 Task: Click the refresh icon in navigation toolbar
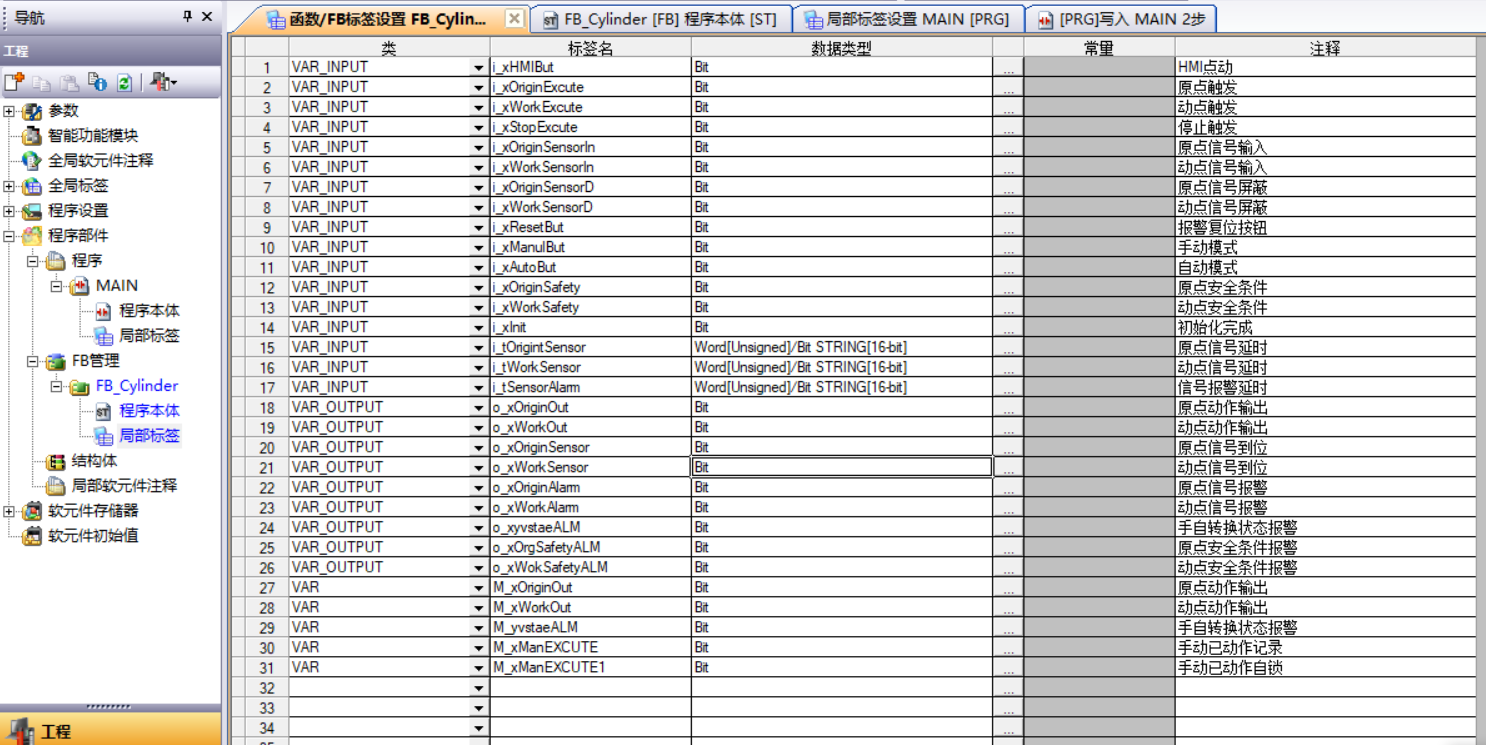coord(124,83)
